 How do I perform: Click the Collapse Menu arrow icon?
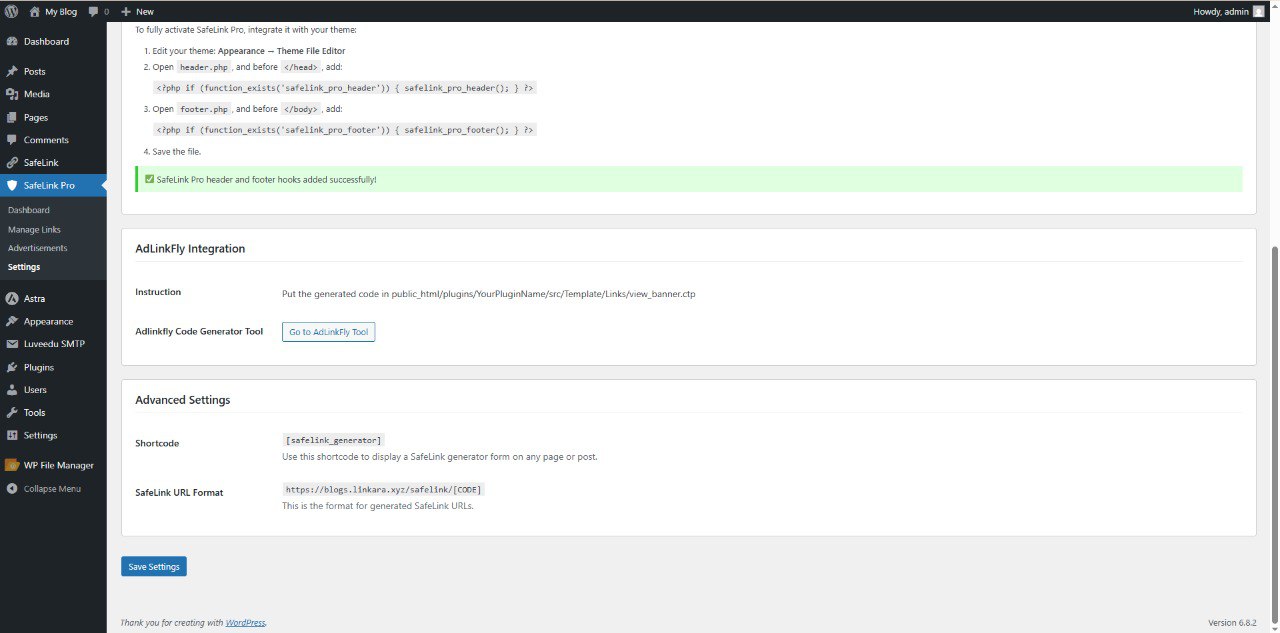point(12,489)
